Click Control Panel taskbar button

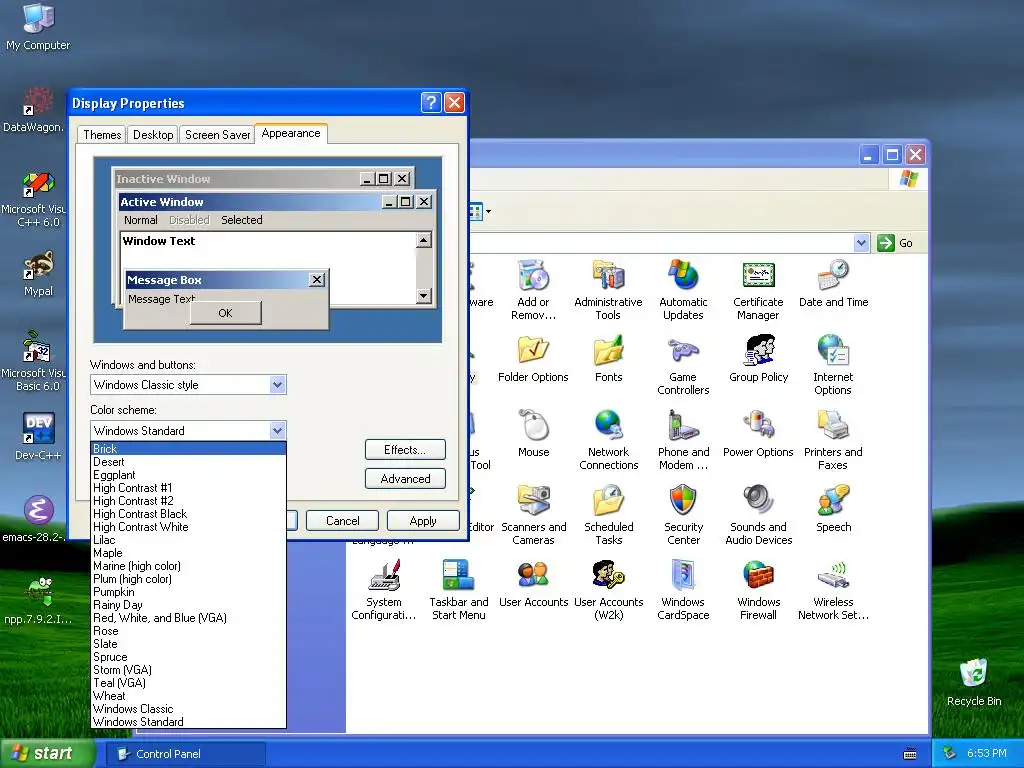185,754
